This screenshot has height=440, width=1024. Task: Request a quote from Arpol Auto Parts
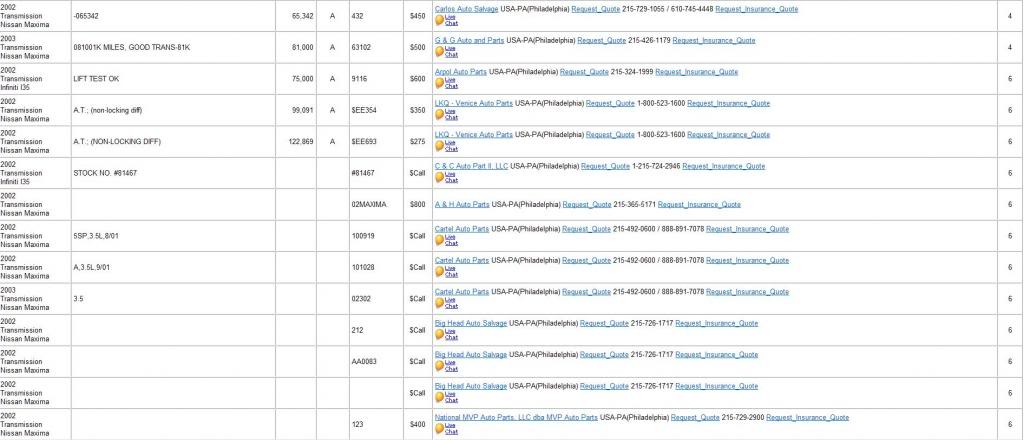584,72
